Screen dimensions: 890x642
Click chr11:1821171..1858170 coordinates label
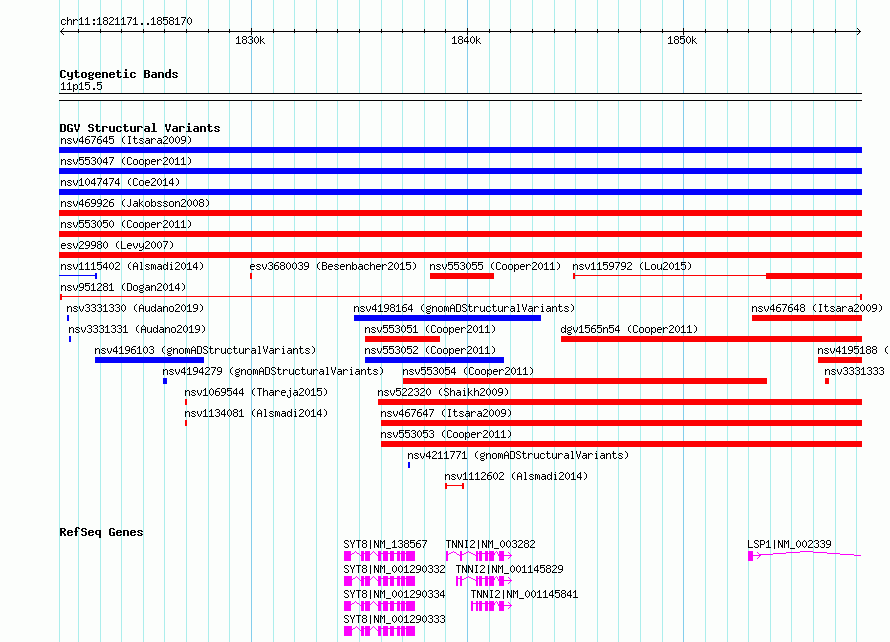point(126,22)
